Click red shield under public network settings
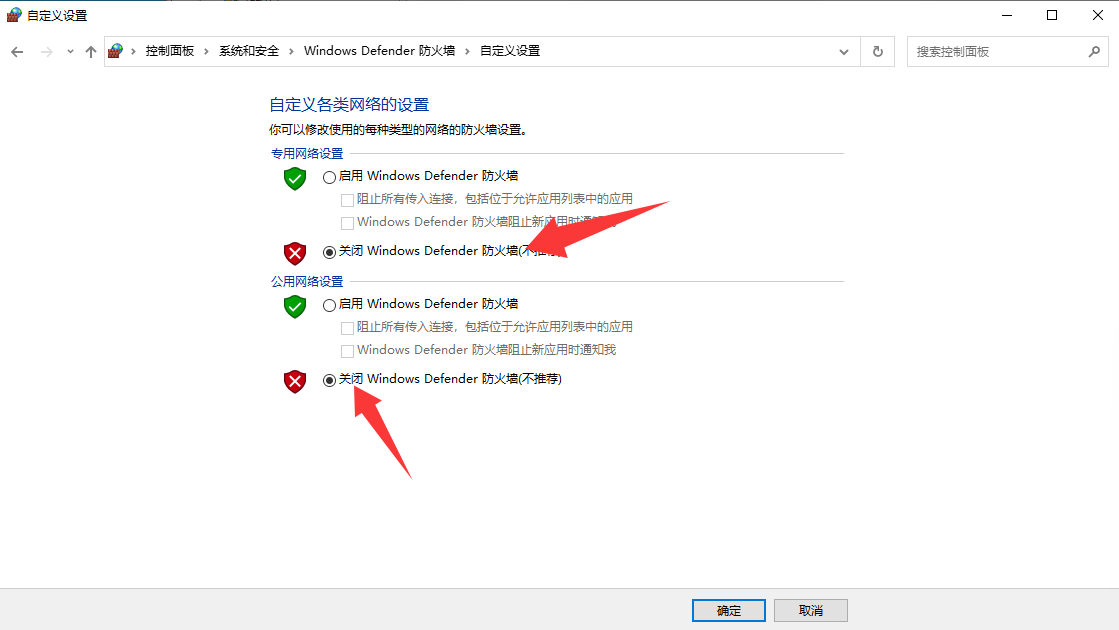 point(295,381)
